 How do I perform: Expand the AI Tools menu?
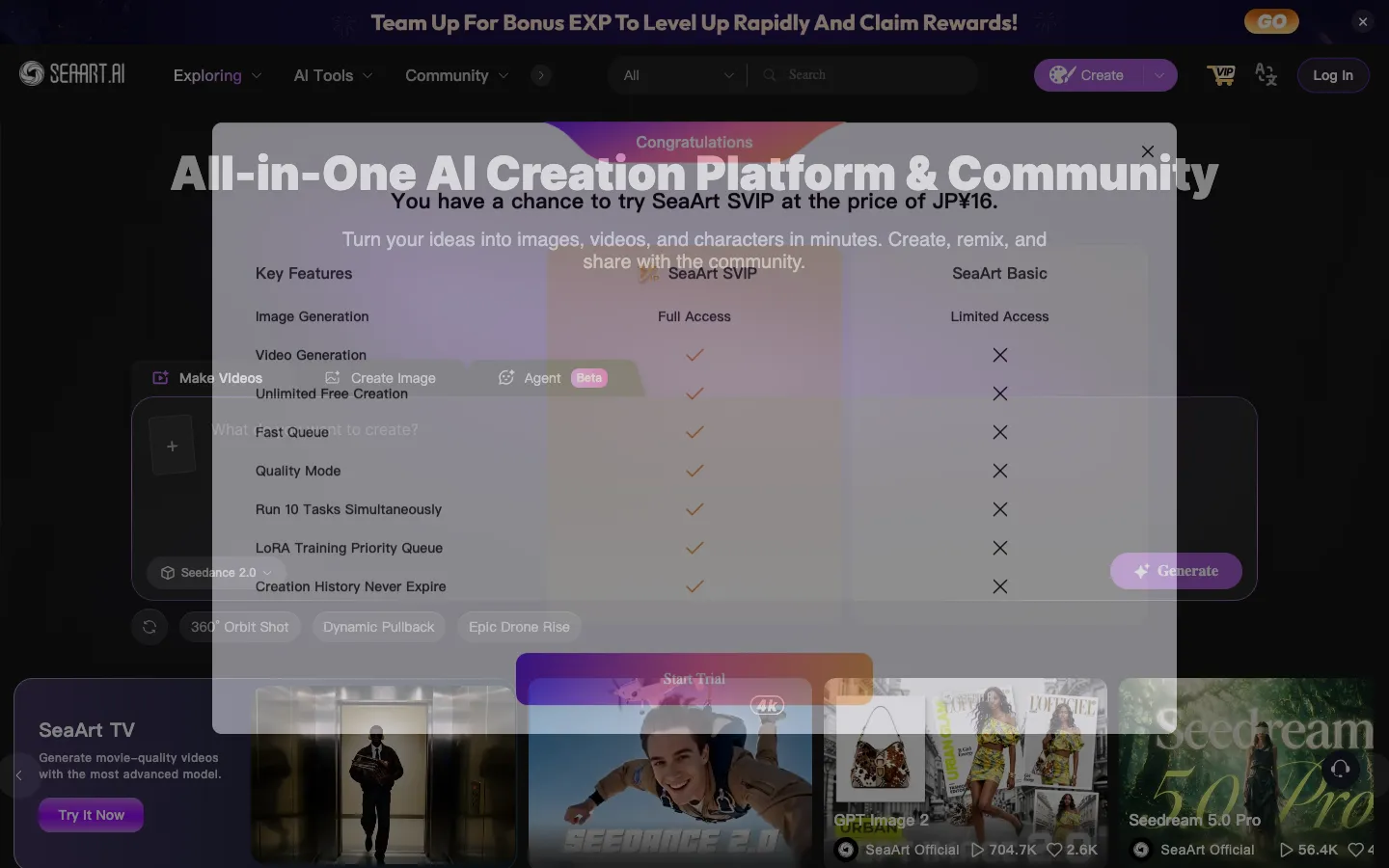(x=333, y=75)
